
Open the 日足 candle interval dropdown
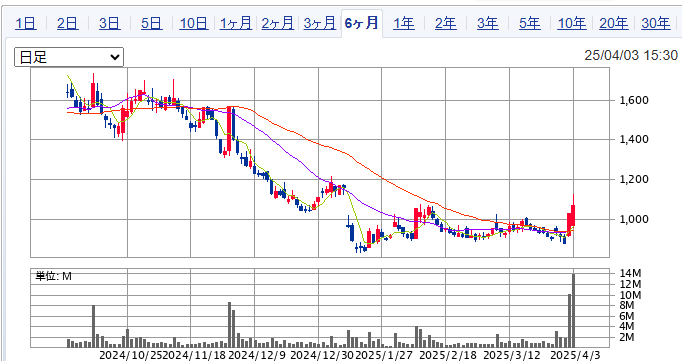(x=69, y=57)
